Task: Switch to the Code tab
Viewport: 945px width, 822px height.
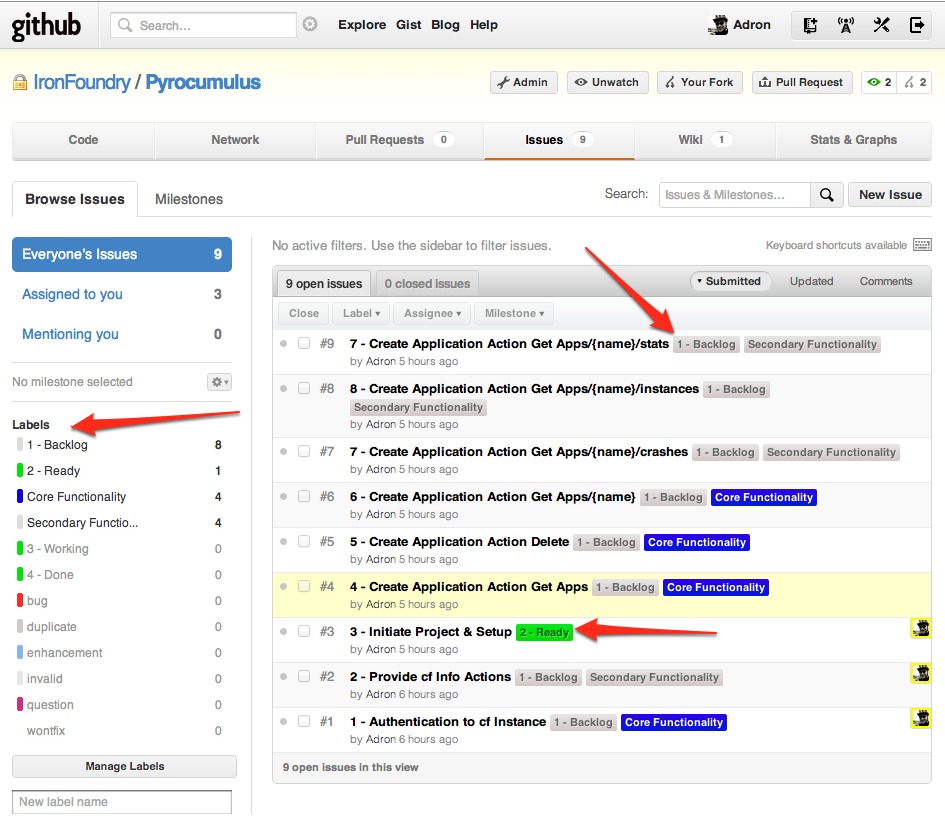Action: (x=83, y=140)
